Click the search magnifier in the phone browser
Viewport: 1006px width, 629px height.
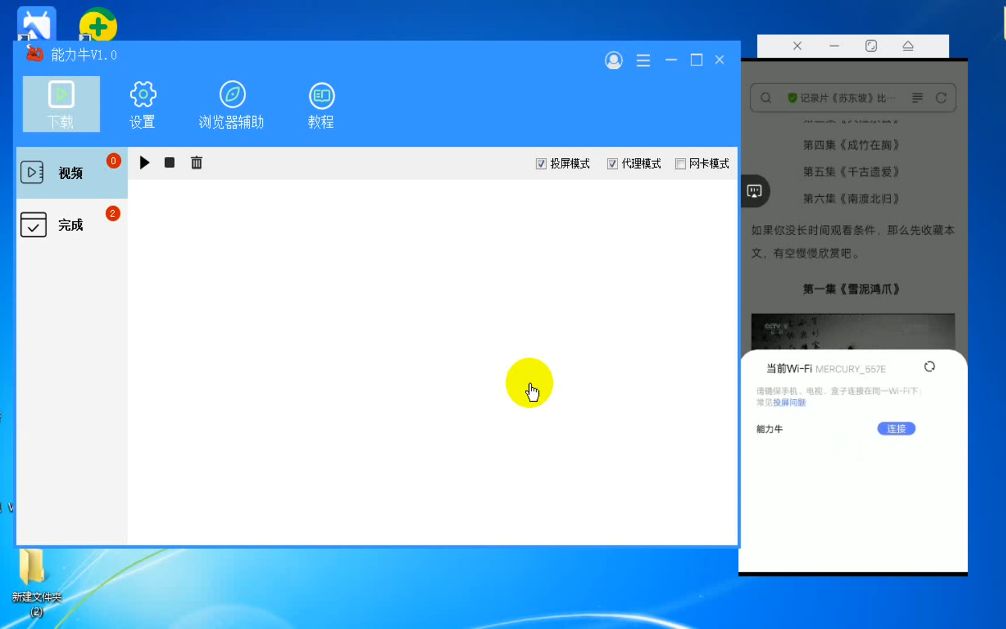765,98
